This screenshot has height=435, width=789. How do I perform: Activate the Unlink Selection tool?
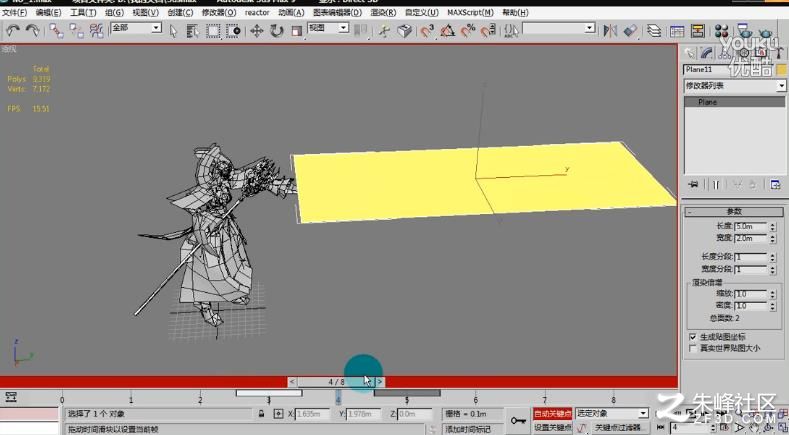pyautogui.click(x=76, y=31)
